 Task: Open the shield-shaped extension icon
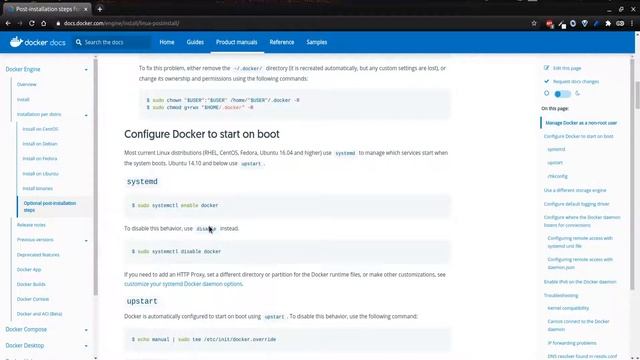(584, 23)
